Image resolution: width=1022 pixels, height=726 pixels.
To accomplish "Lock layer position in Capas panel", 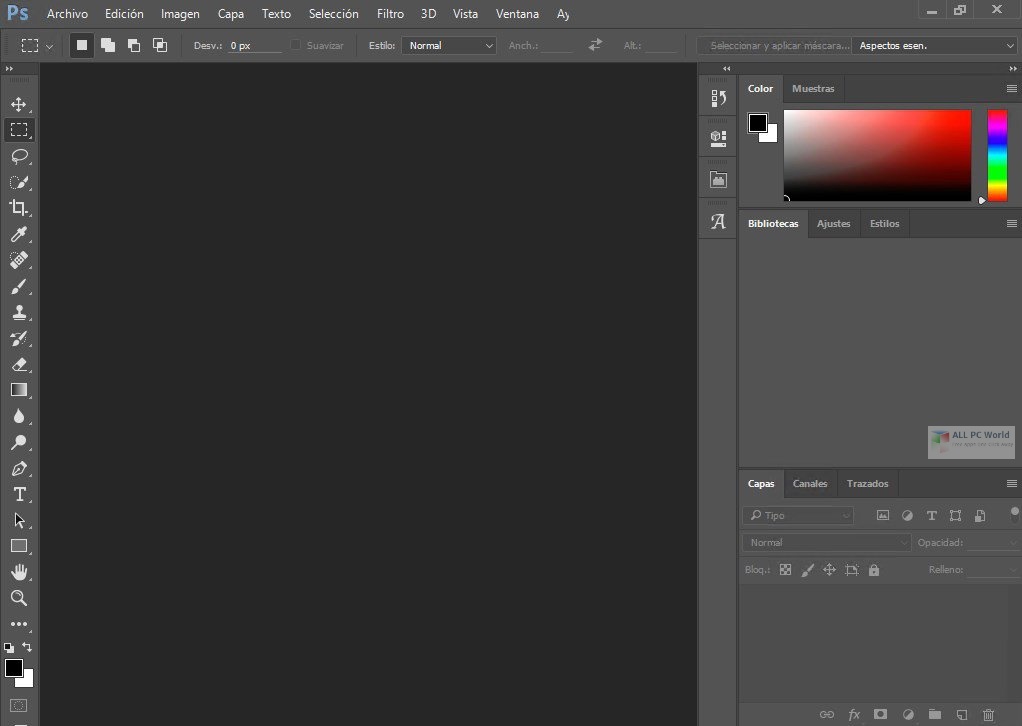I will pos(829,570).
